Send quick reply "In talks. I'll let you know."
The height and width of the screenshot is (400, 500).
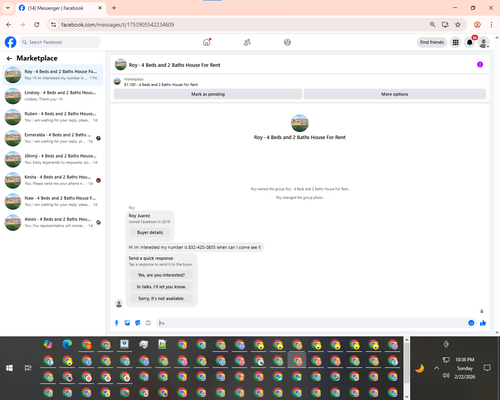click(x=161, y=287)
